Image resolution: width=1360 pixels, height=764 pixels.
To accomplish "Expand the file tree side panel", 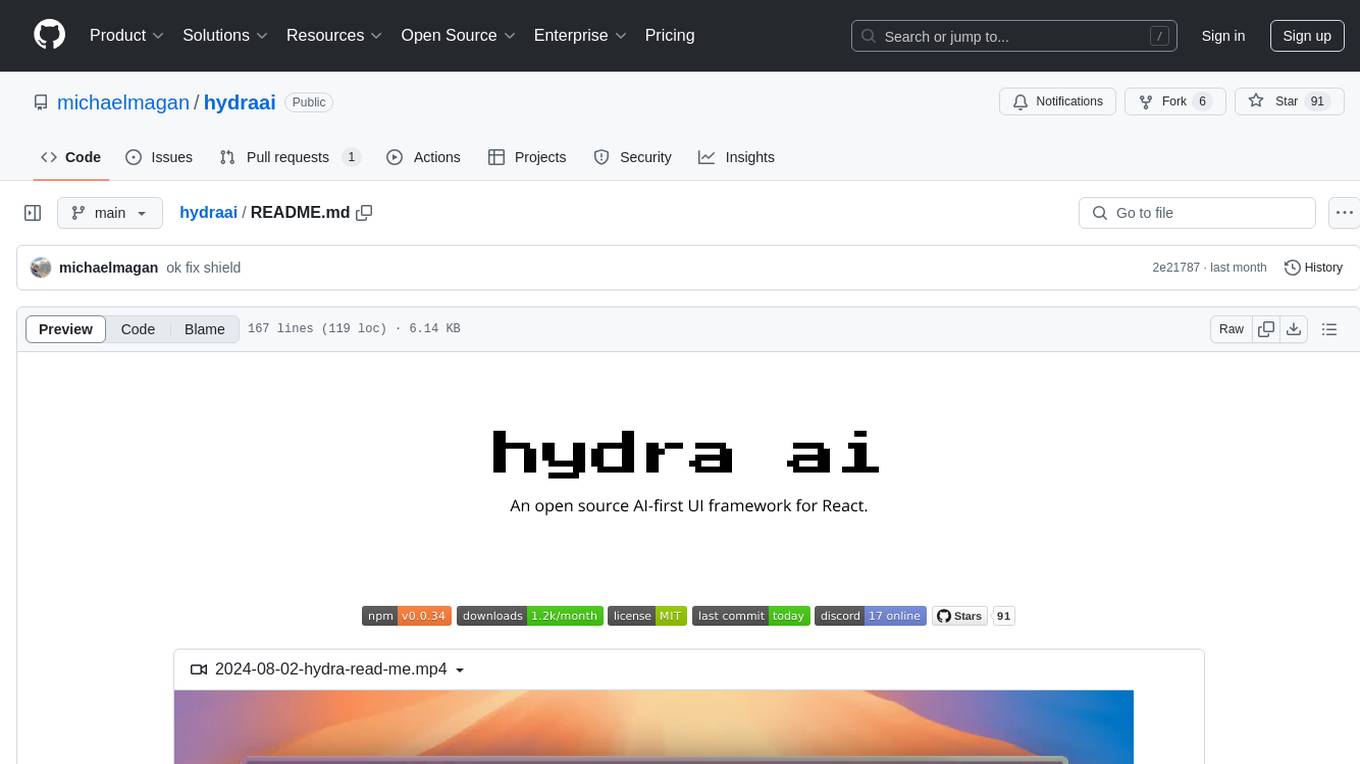I will [x=33, y=213].
